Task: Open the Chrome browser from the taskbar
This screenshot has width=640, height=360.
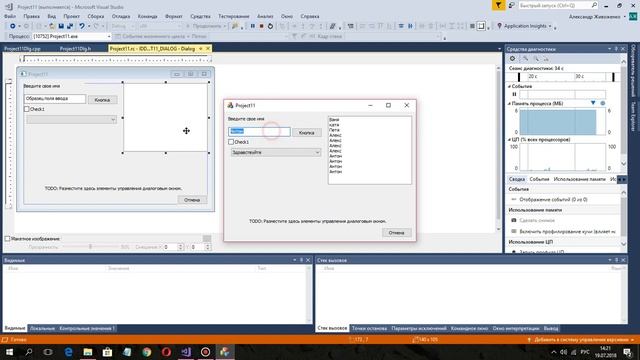Action: point(147,352)
